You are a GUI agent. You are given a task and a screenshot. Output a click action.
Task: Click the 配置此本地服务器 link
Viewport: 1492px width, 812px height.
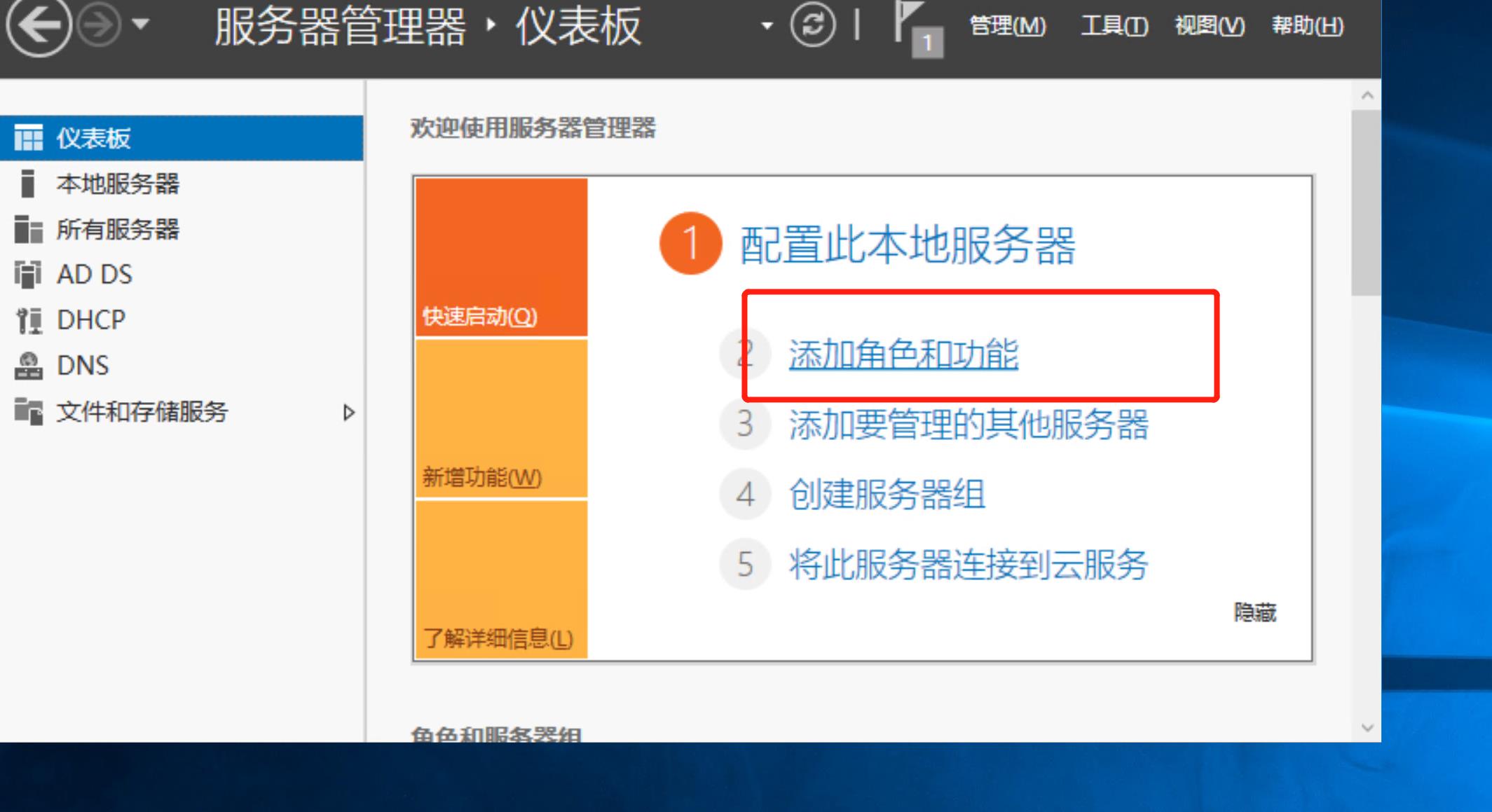pyautogui.click(x=908, y=245)
